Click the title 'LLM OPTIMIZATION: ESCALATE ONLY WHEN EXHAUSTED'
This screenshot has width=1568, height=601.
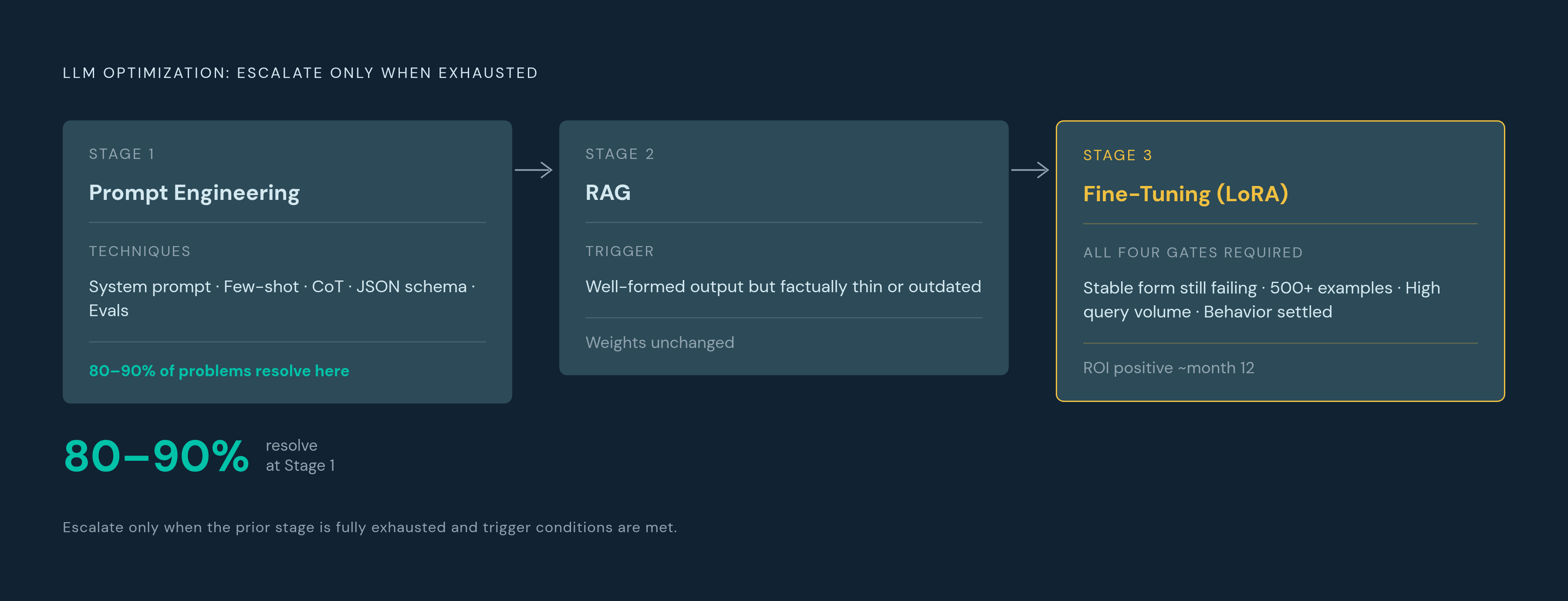pyautogui.click(x=300, y=73)
